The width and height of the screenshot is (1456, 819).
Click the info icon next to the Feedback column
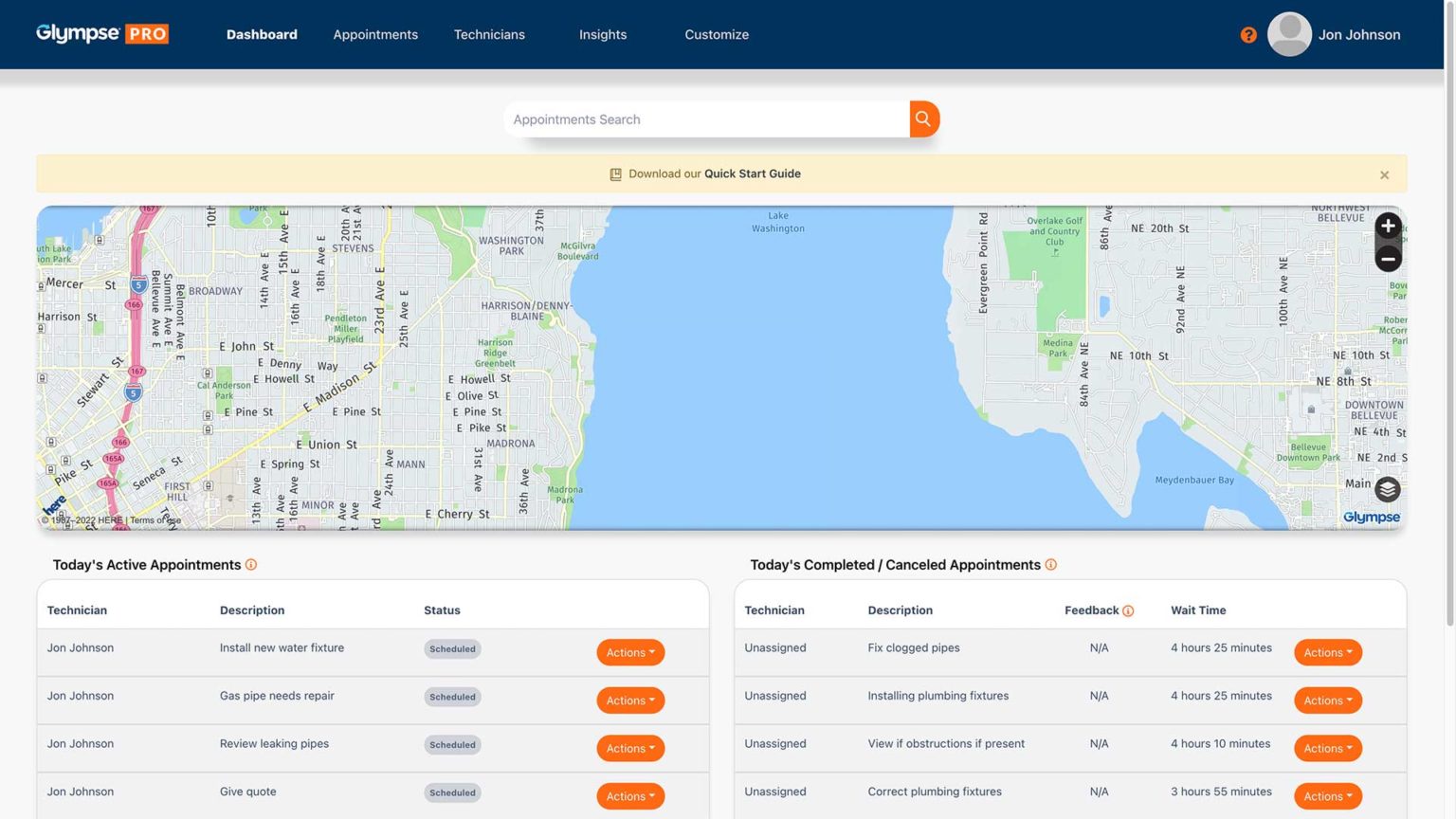coord(1128,610)
